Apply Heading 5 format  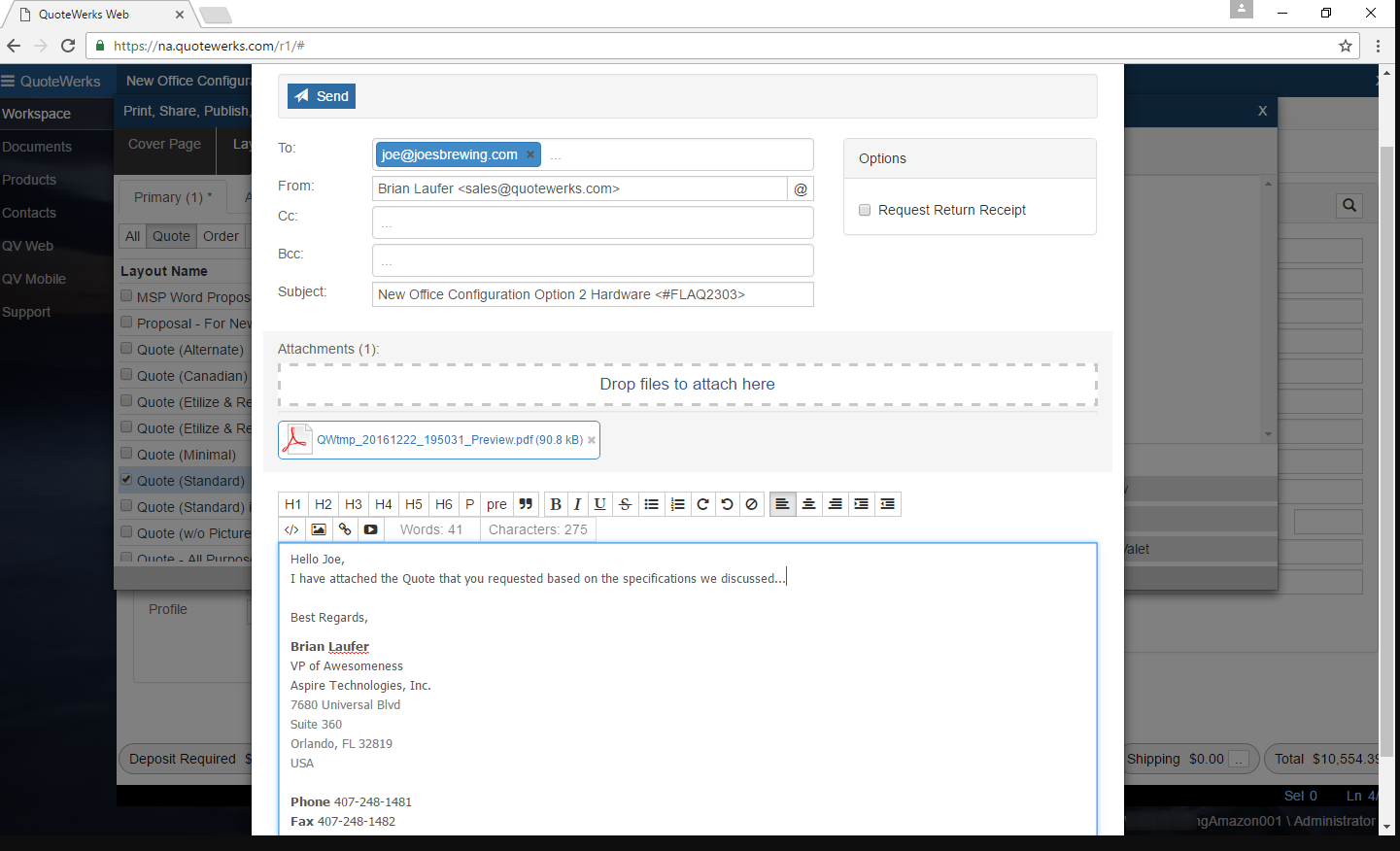[414, 504]
